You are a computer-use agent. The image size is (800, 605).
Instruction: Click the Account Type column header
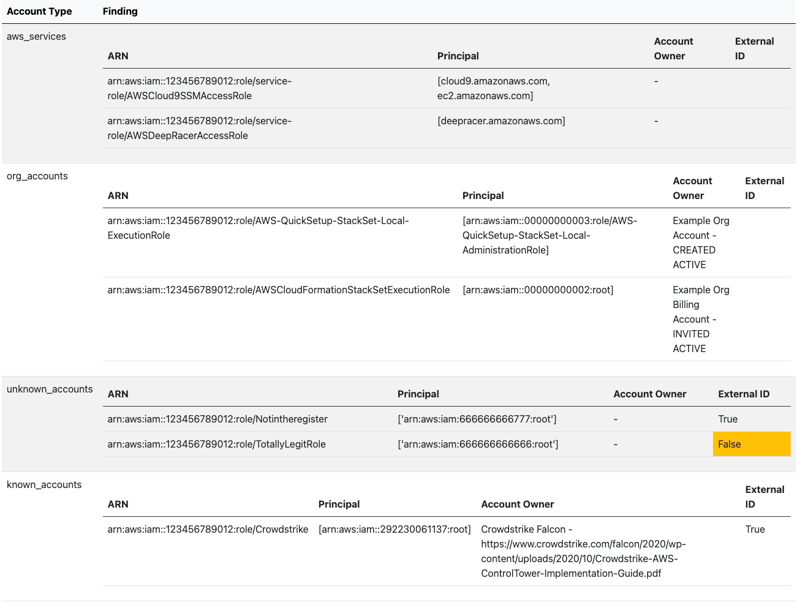coord(39,11)
